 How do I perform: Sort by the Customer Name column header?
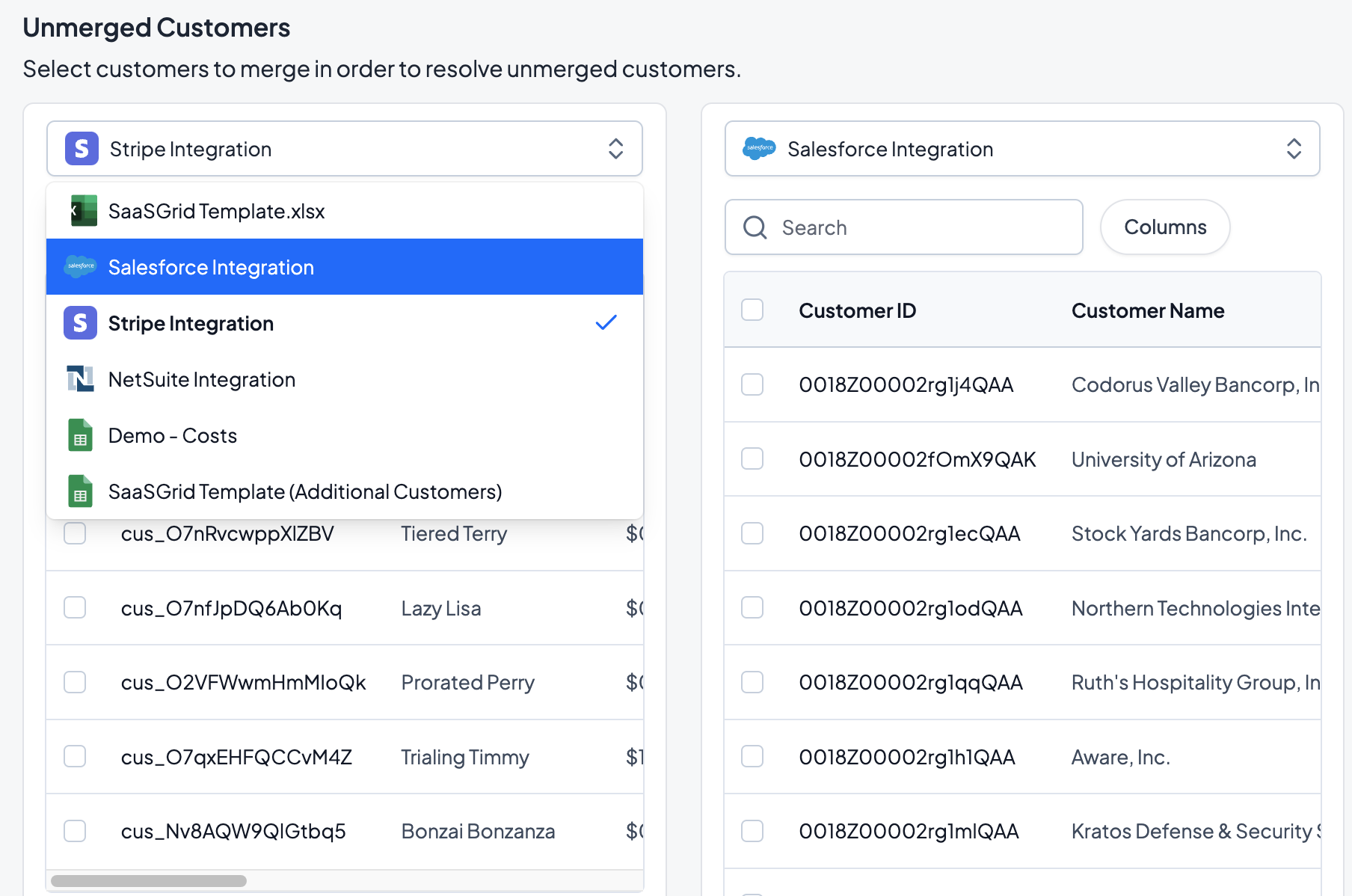[1147, 310]
